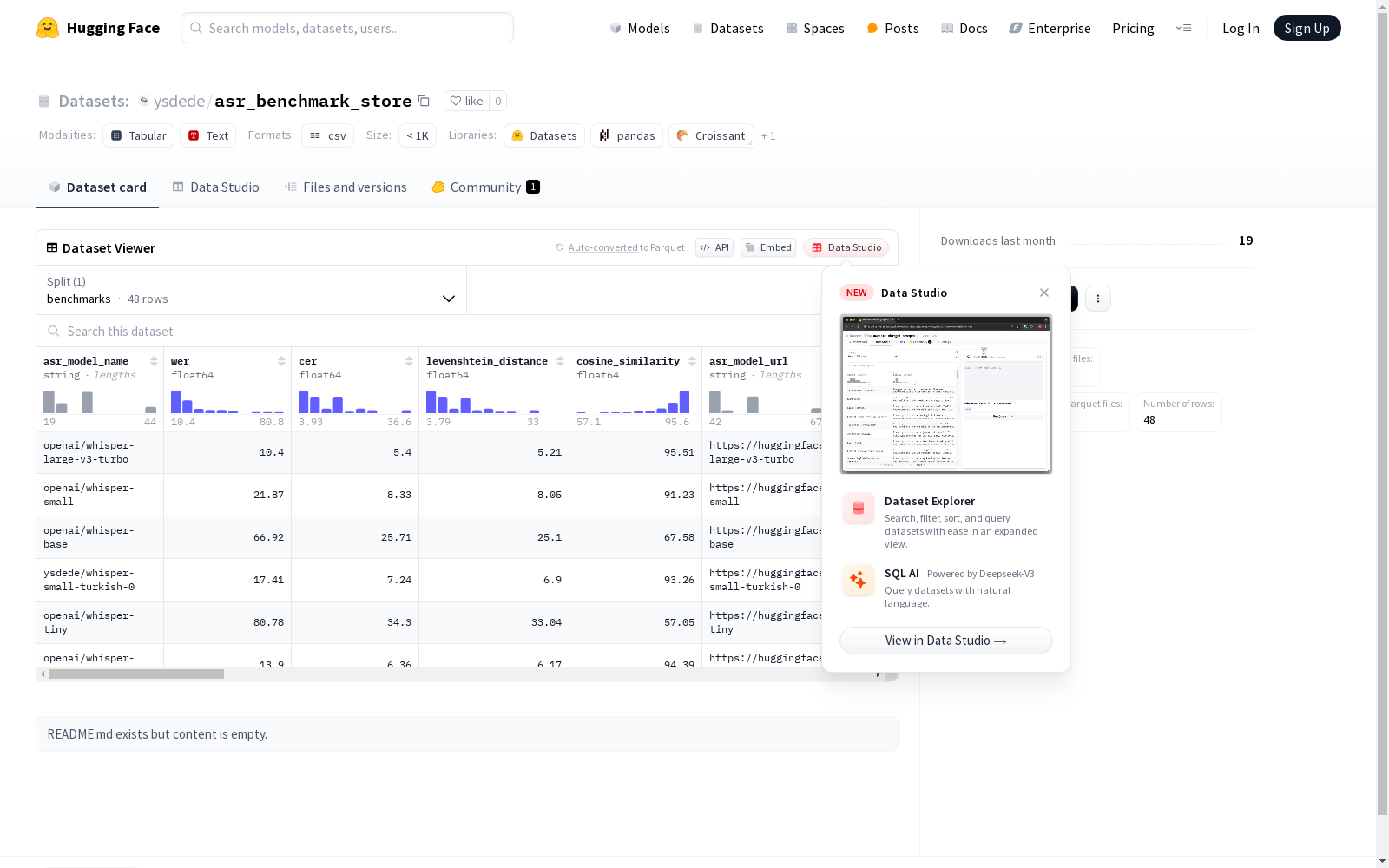The image size is (1389, 868).
Task: Click the asr_benchmark_store dataset title
Action: tap(313, 101)
